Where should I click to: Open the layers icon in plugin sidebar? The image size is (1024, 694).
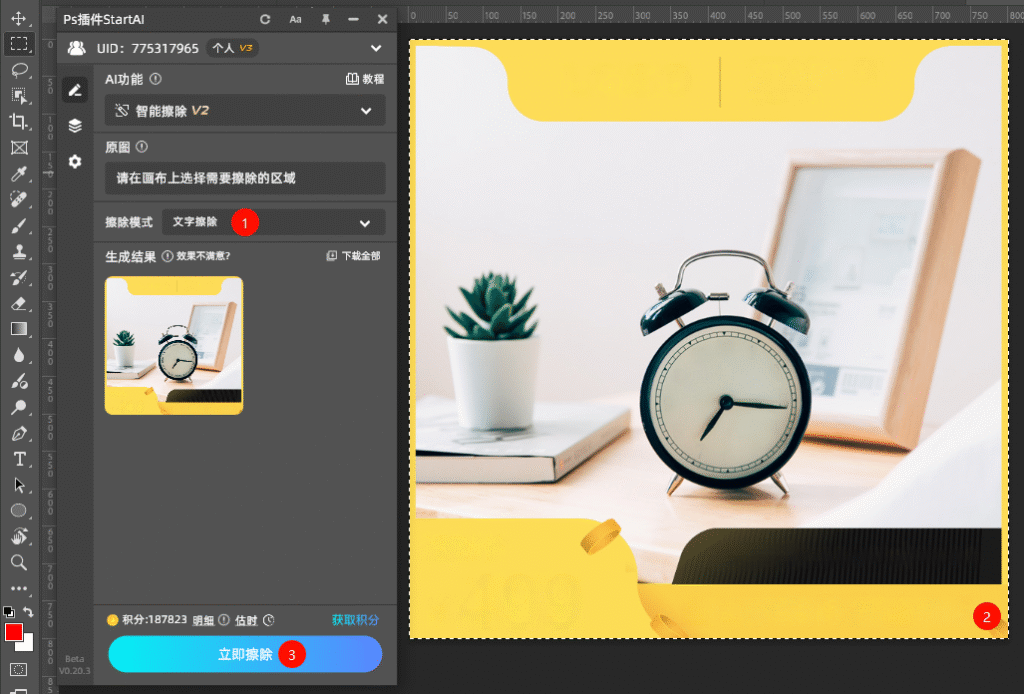click(x=75, y=125)
